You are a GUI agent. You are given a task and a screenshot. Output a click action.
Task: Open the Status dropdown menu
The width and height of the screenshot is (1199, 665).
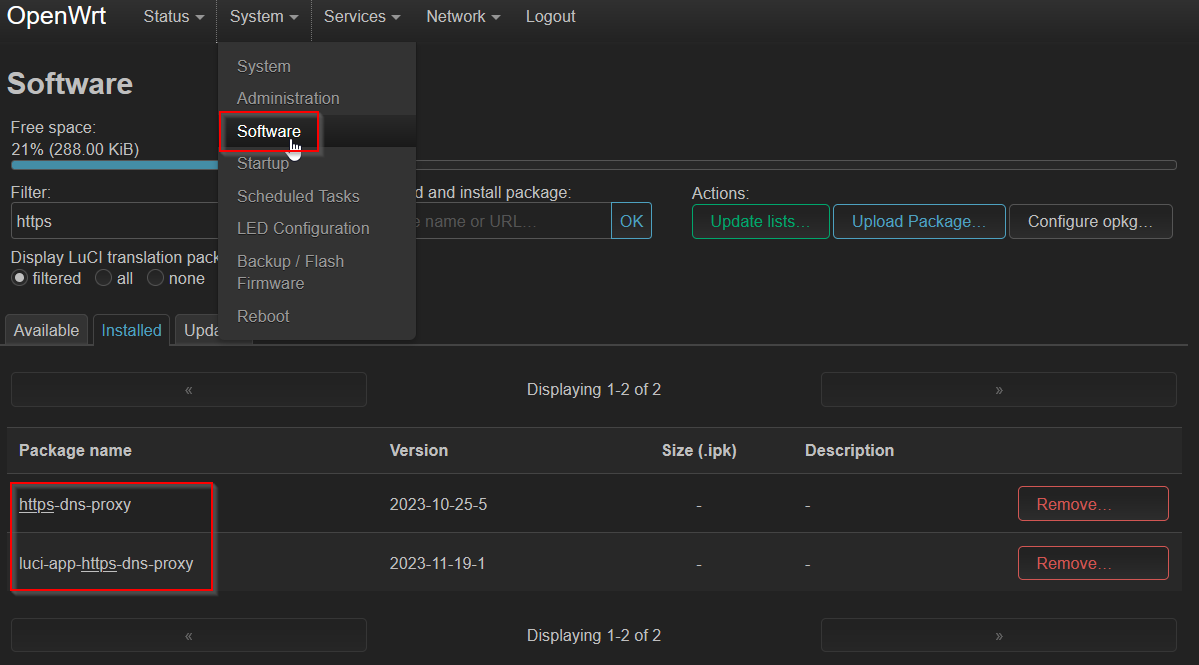click(174, 17)
